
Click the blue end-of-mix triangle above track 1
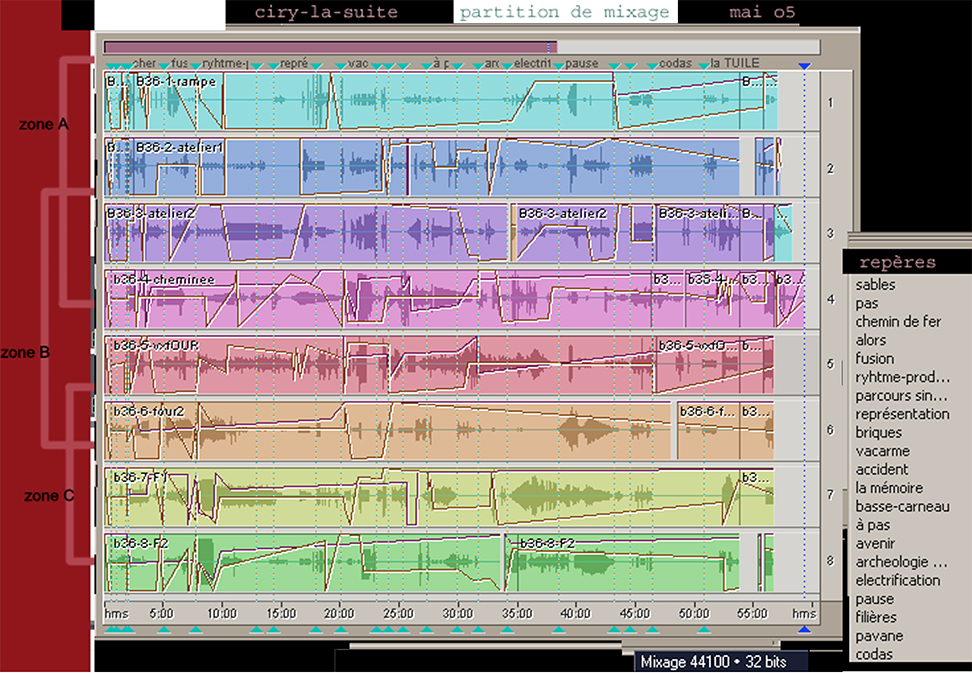click(805, 66)
